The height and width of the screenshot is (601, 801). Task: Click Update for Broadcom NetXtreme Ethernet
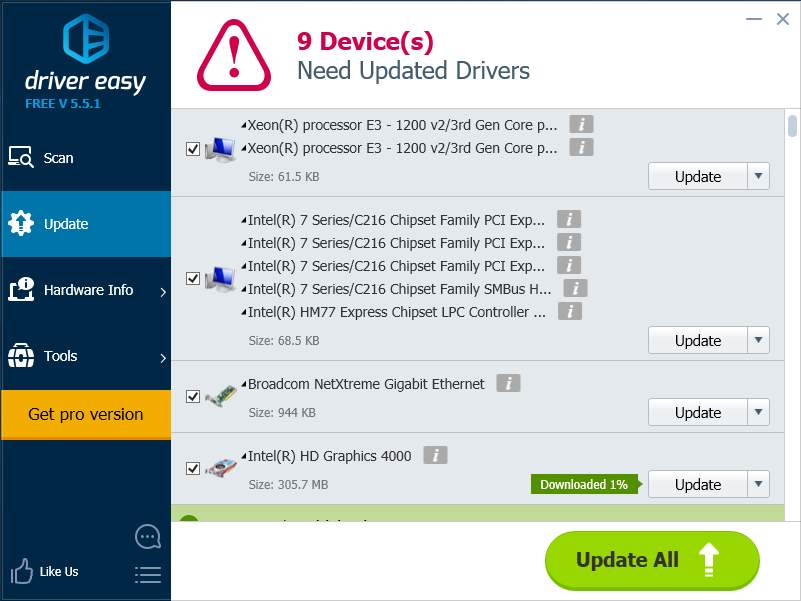point(698,412)
